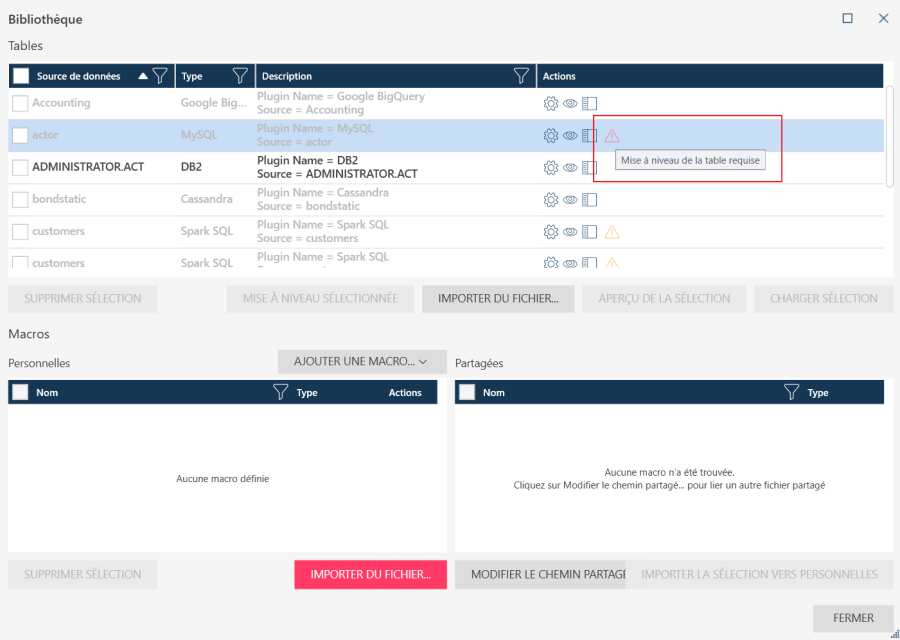
Task: Close the library with Fermer
Action: coord(853,618)
